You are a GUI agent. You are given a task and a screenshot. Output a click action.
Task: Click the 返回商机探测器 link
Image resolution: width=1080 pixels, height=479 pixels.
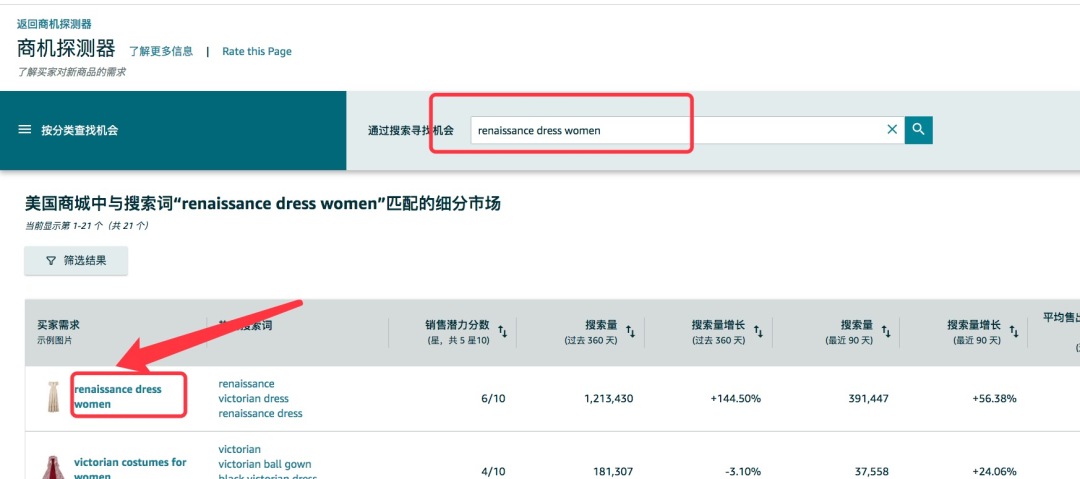coord(60,23)
